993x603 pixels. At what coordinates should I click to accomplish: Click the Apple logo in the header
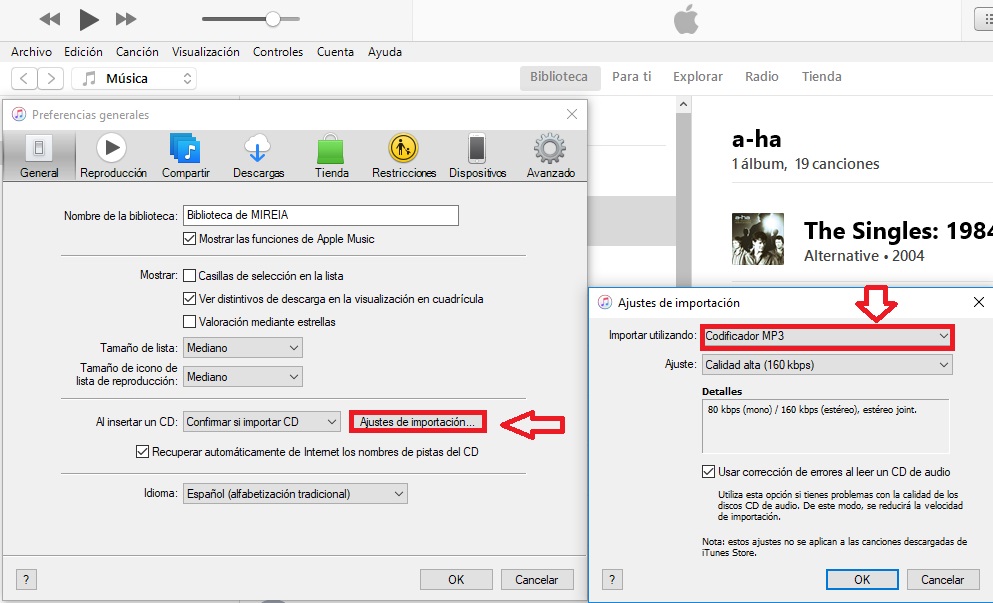pyautogui.click(x=686, y=20)
